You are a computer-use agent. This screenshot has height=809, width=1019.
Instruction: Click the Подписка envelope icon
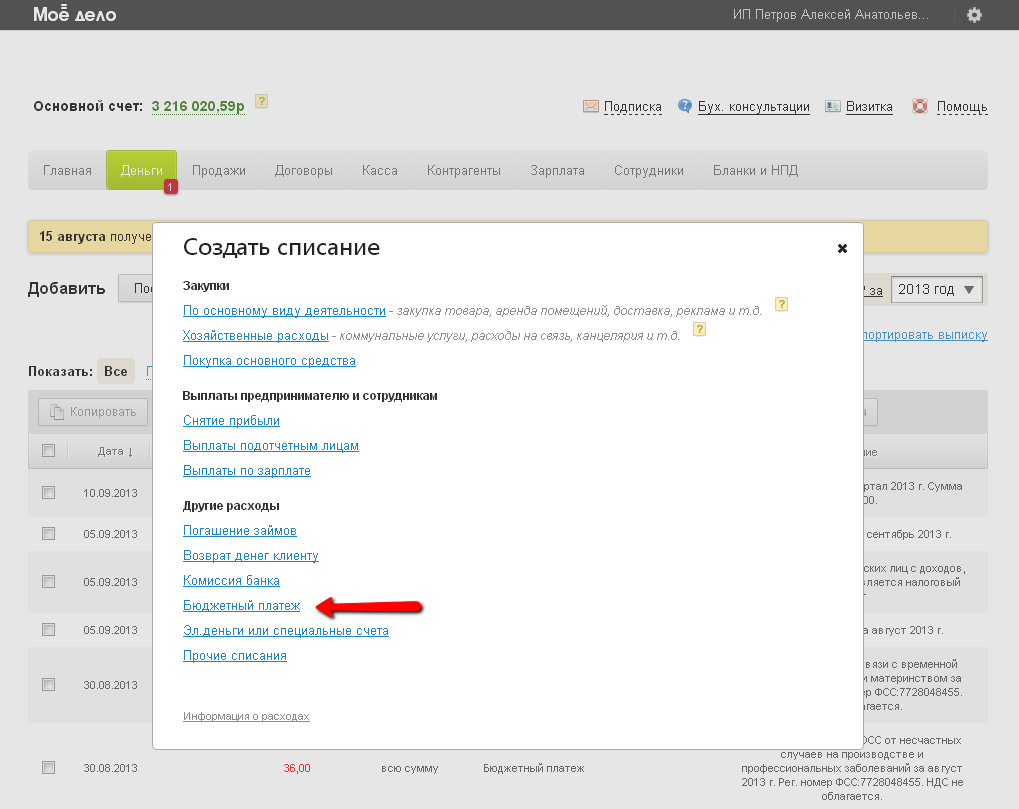[x=590, y=106]
